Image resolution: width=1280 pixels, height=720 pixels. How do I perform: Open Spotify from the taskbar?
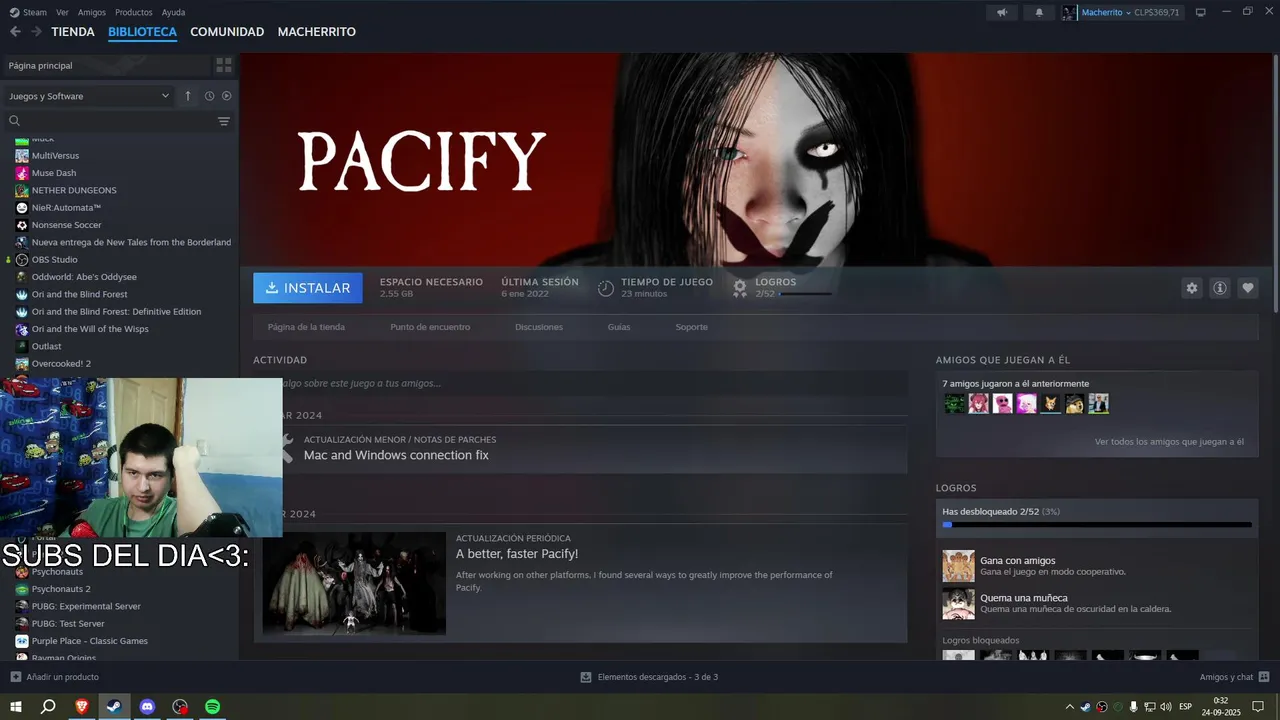(213, 706)
